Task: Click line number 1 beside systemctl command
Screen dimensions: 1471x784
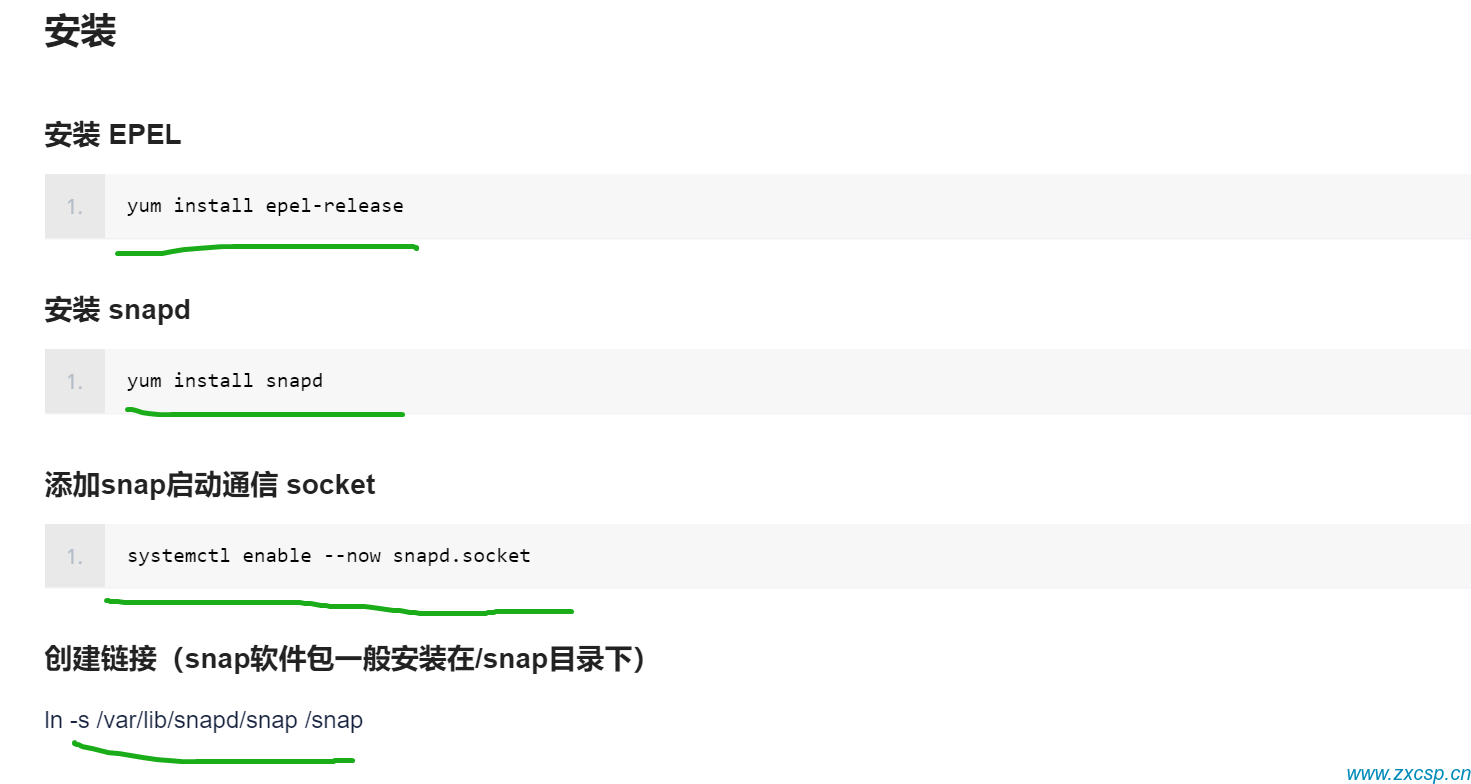Action: click(75, 557)
